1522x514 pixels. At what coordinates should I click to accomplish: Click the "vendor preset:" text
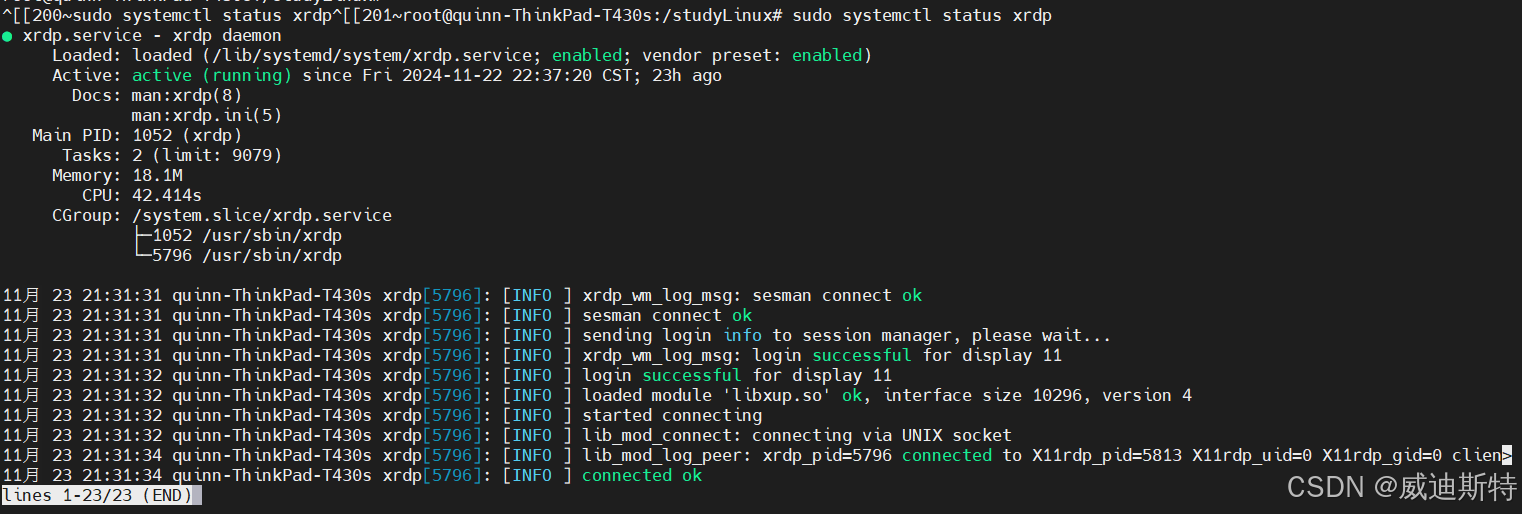point(712,56)
